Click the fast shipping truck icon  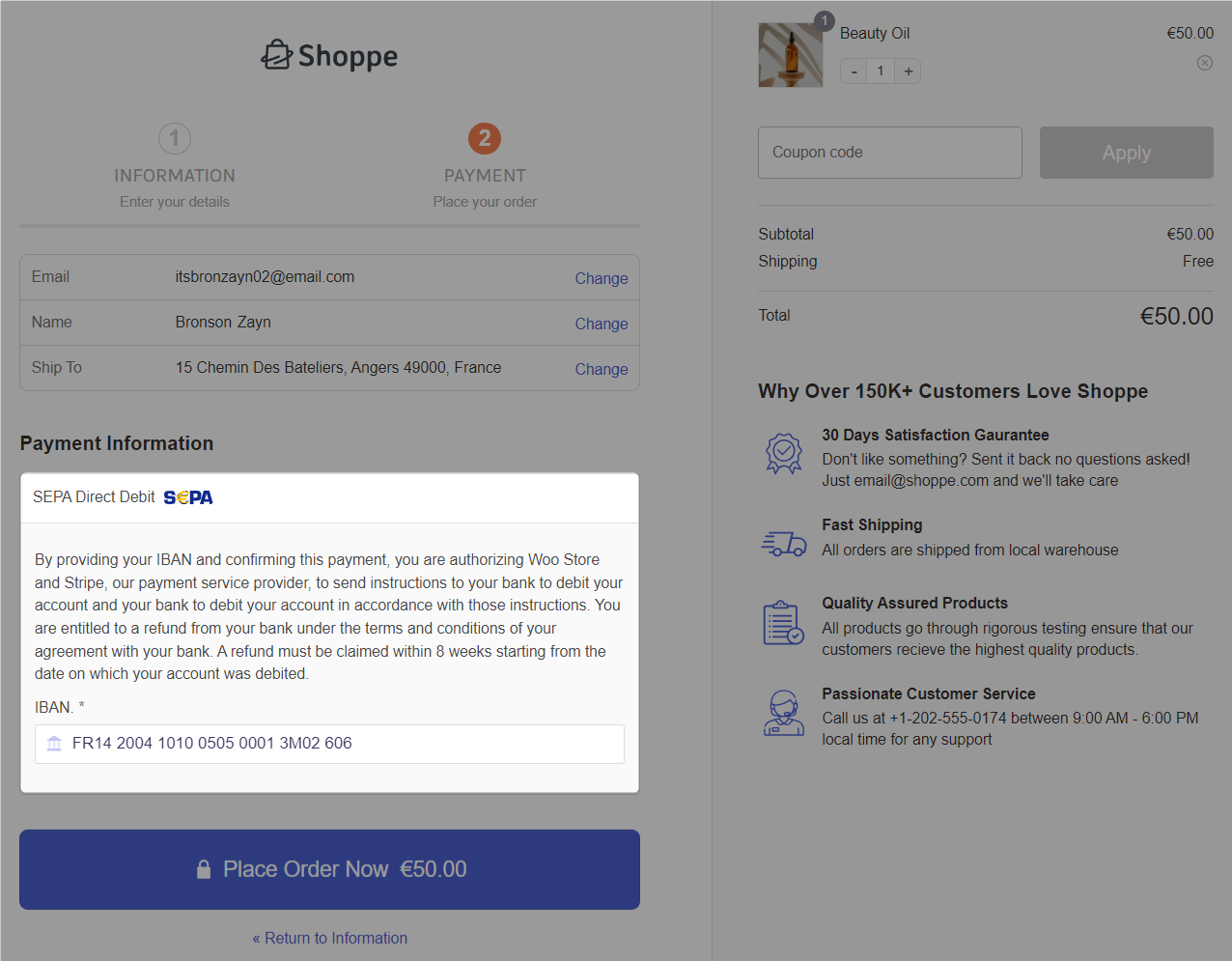click(x=784, y=544)
